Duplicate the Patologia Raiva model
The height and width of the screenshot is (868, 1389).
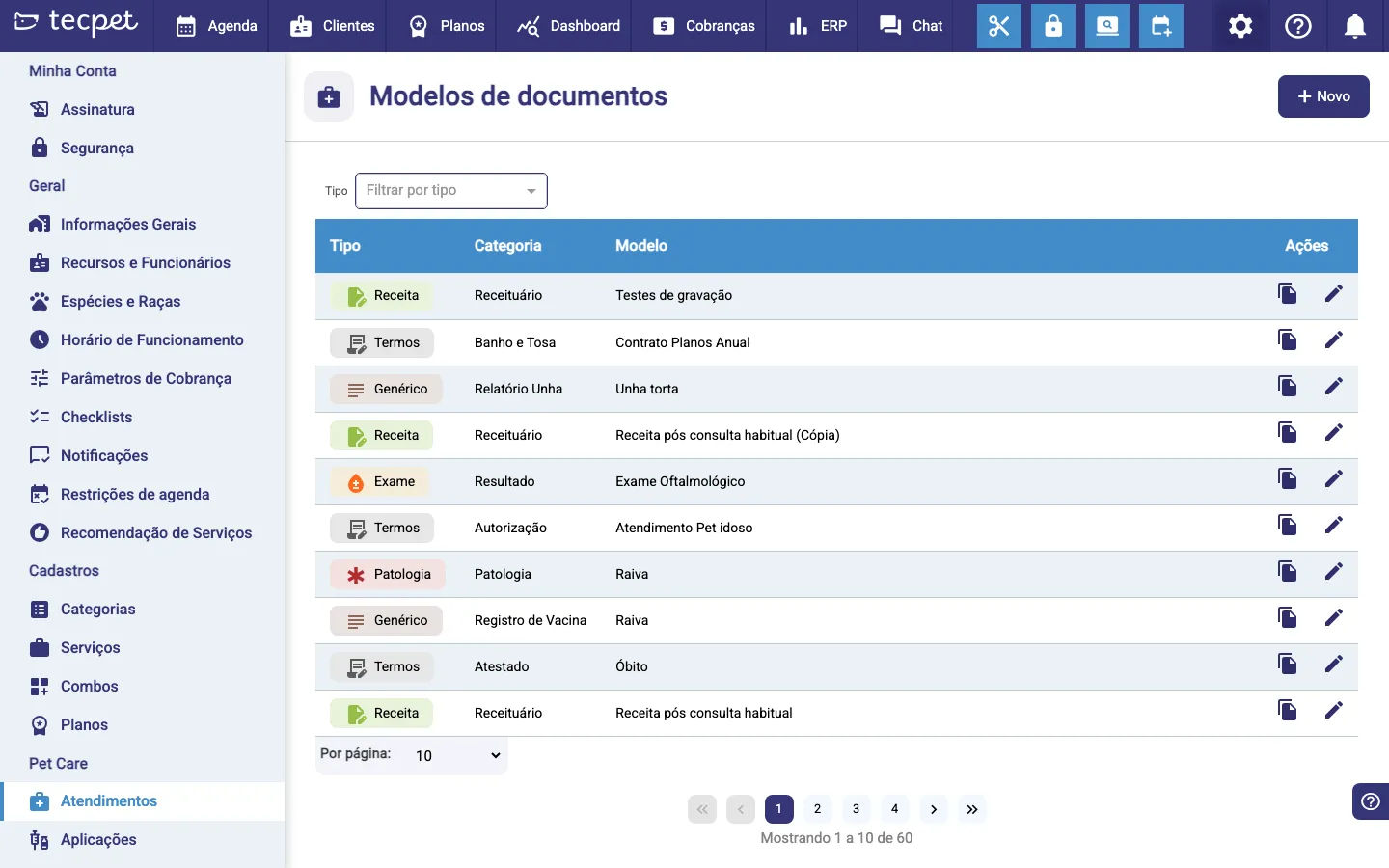(1287, 571)
